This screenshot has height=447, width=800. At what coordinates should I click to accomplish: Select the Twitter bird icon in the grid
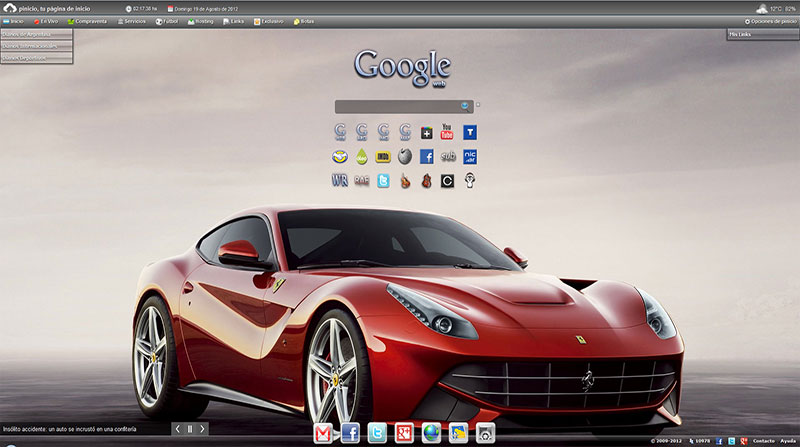383,181
